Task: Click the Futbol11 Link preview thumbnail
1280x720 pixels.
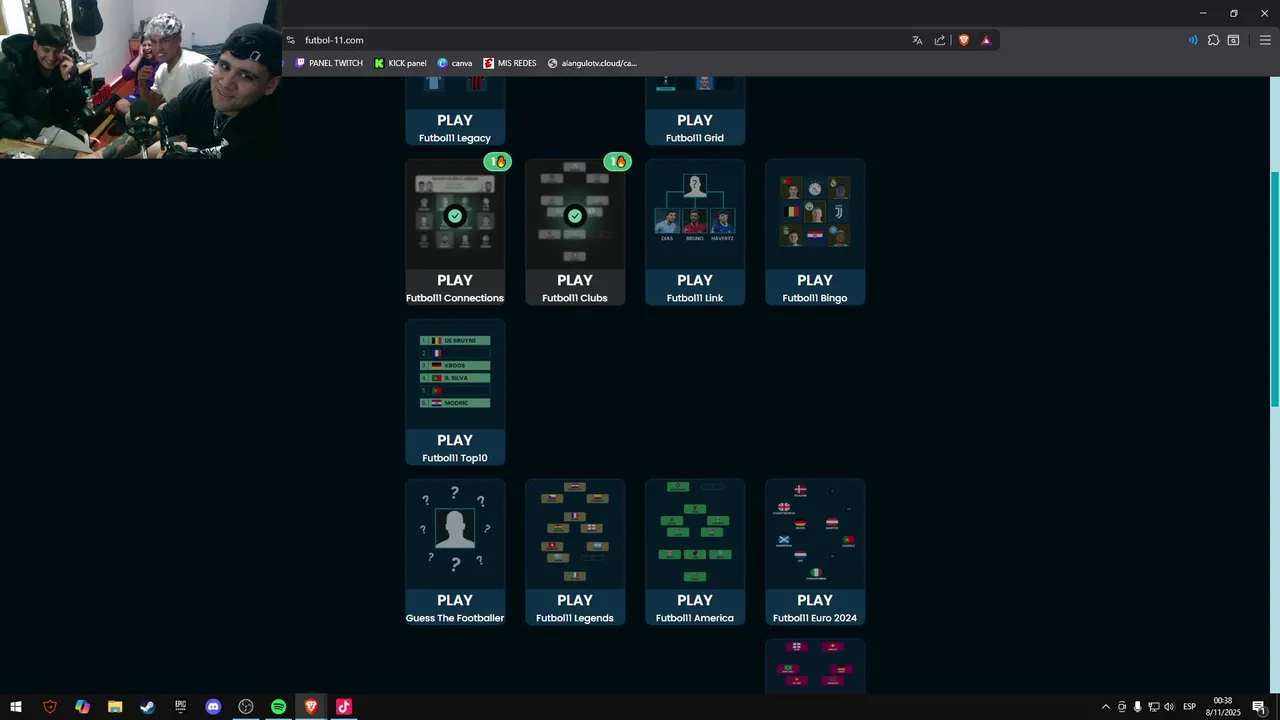Action: pos(695,212)
